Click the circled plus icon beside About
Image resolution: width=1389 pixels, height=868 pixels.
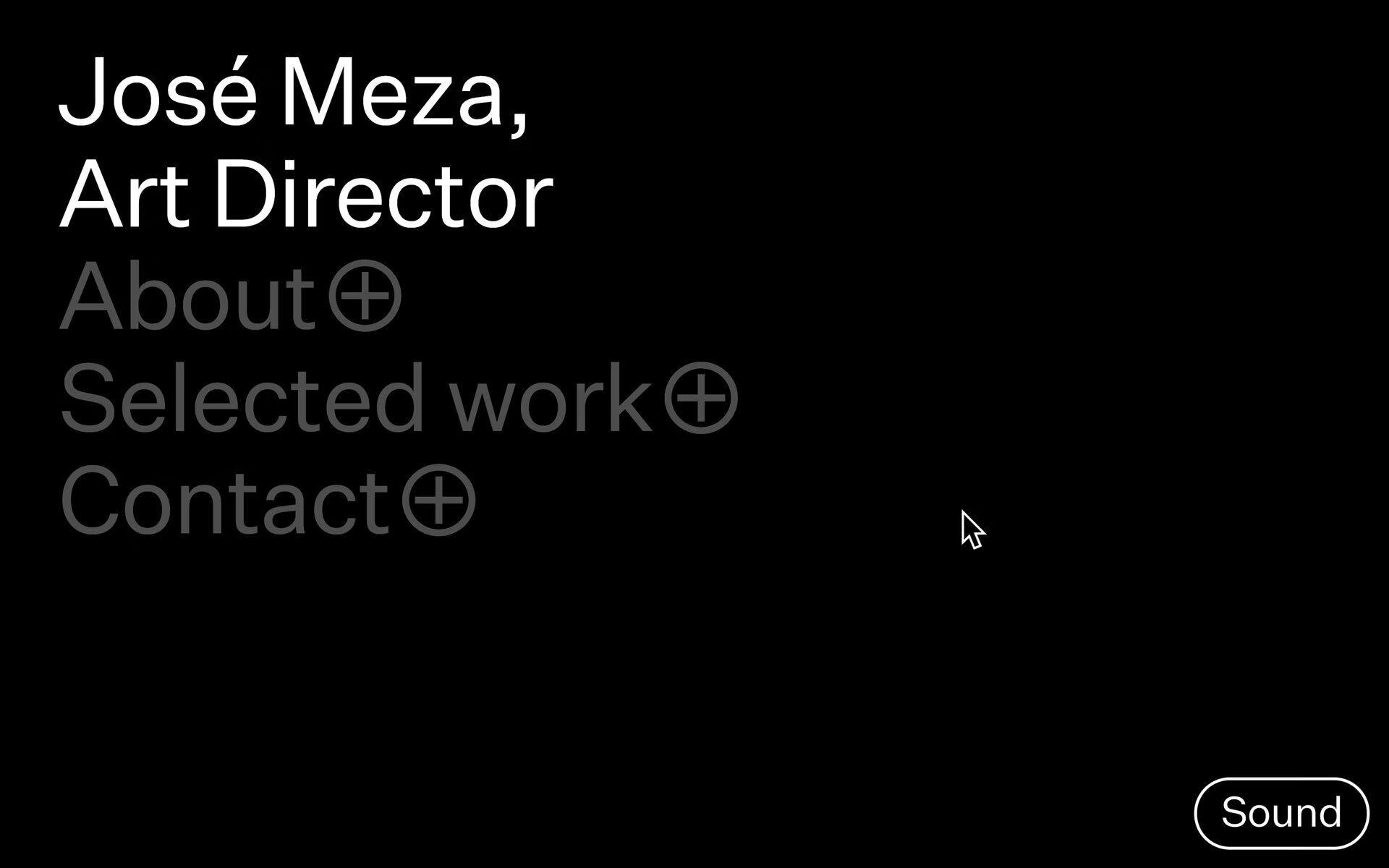click(365, 297)
